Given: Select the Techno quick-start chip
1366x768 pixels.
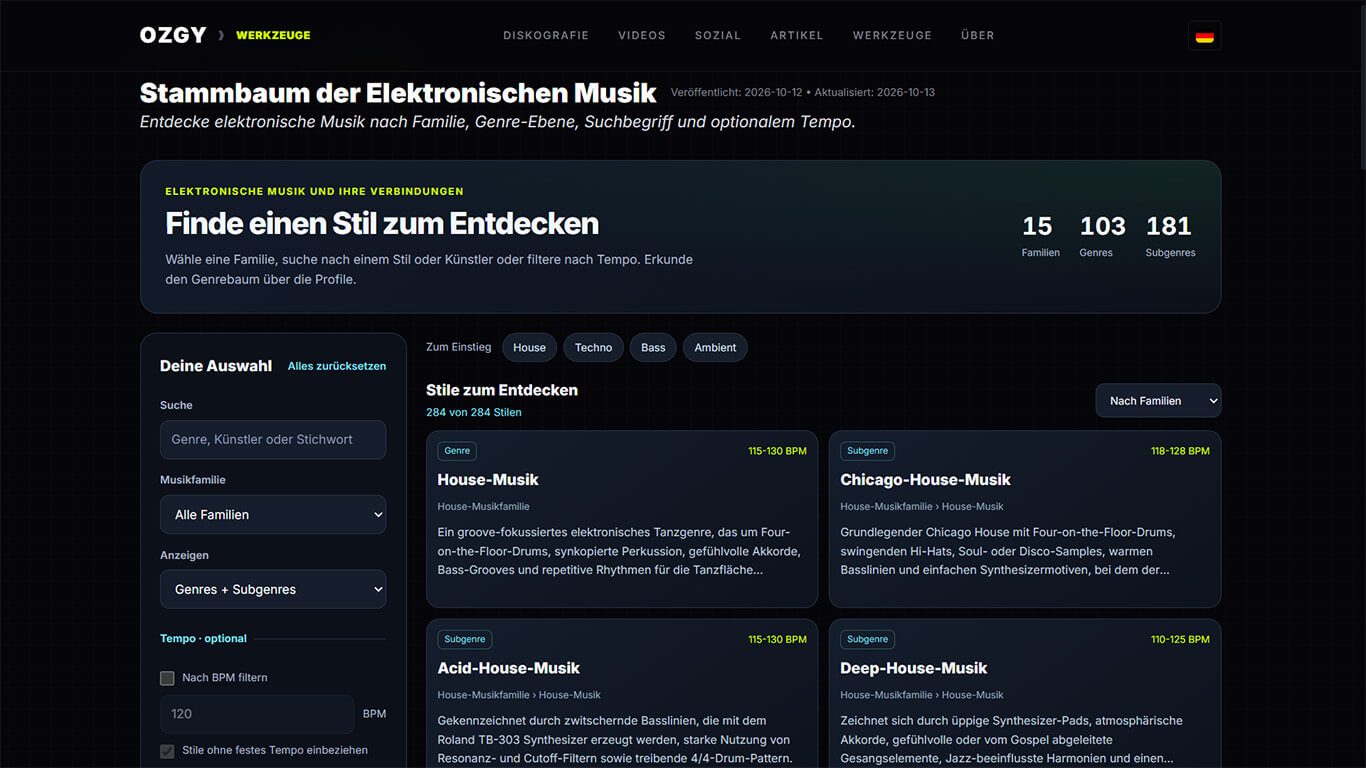Looking at the screenshot, I should (x=593, y=348).
